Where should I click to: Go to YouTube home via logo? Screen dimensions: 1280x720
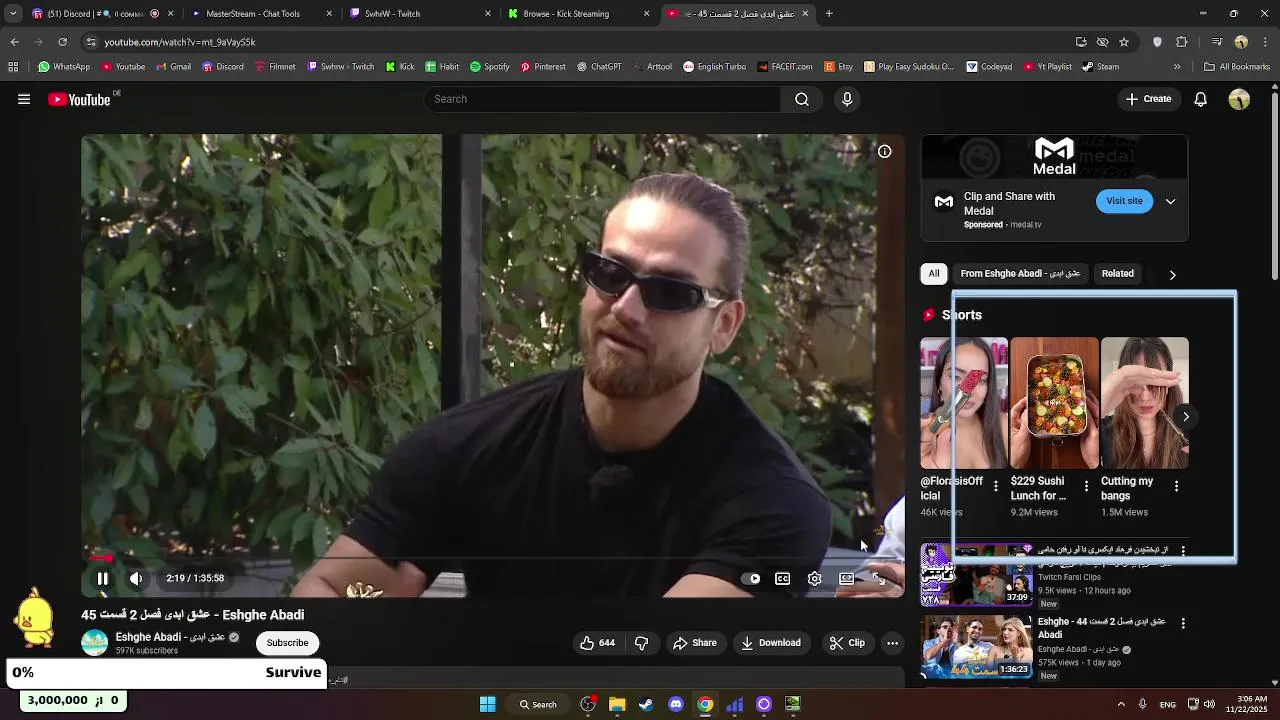(79, 99)
